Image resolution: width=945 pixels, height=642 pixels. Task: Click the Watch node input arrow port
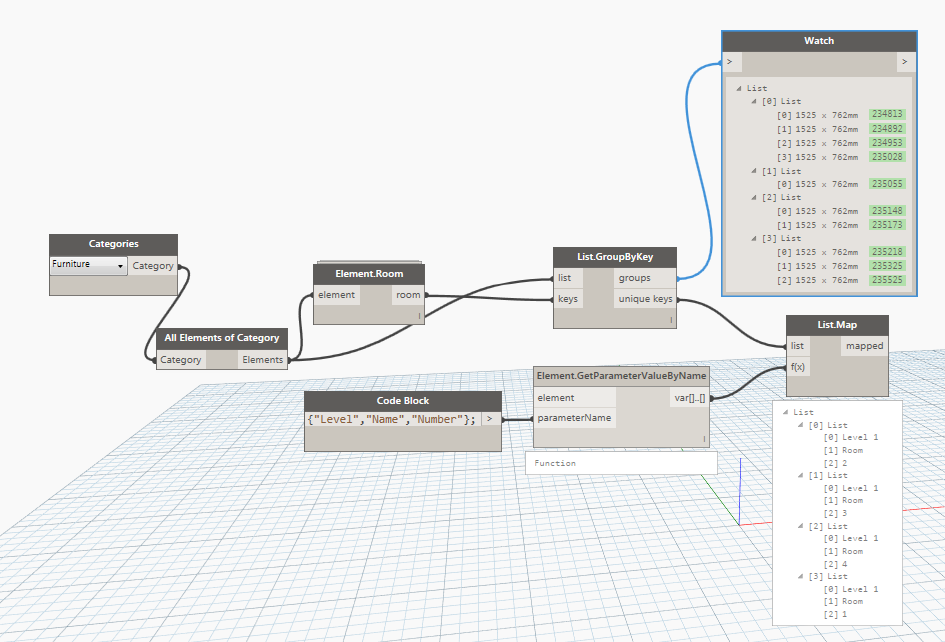[730, 62]
